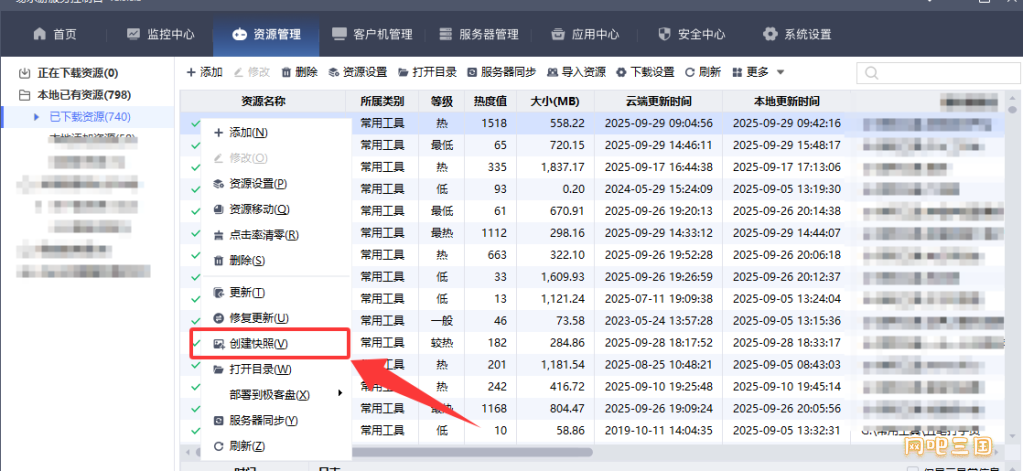Toggle green check of row with 热度值 182
The height and width of the screenshot is (471, 1023).
(x=196, y=343)
